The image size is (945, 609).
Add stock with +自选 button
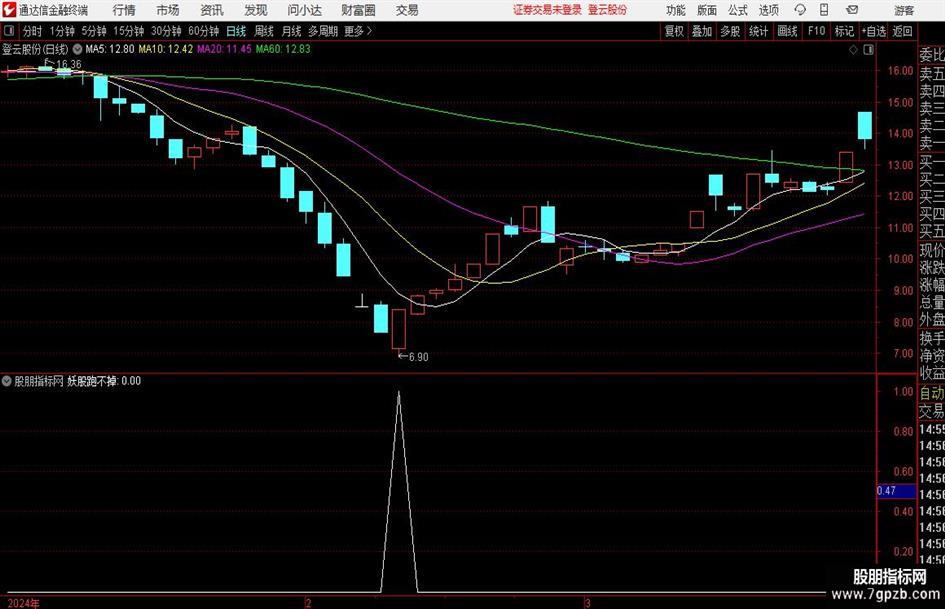click(873, 31)
